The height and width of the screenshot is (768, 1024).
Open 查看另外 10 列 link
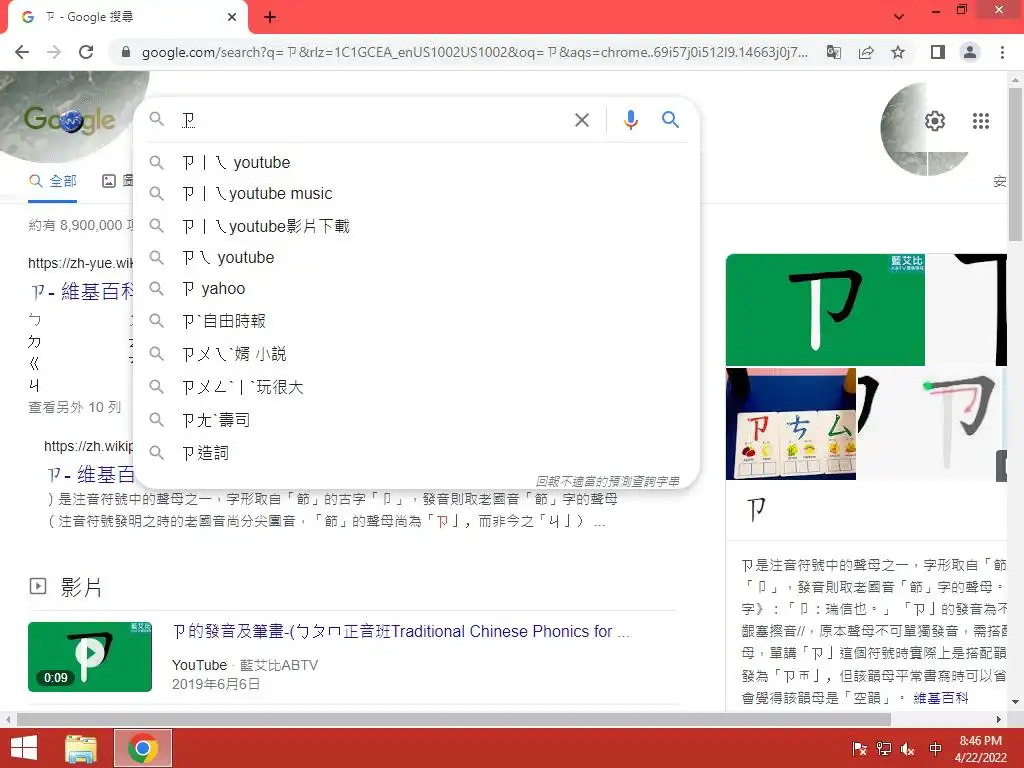(74, 408)
